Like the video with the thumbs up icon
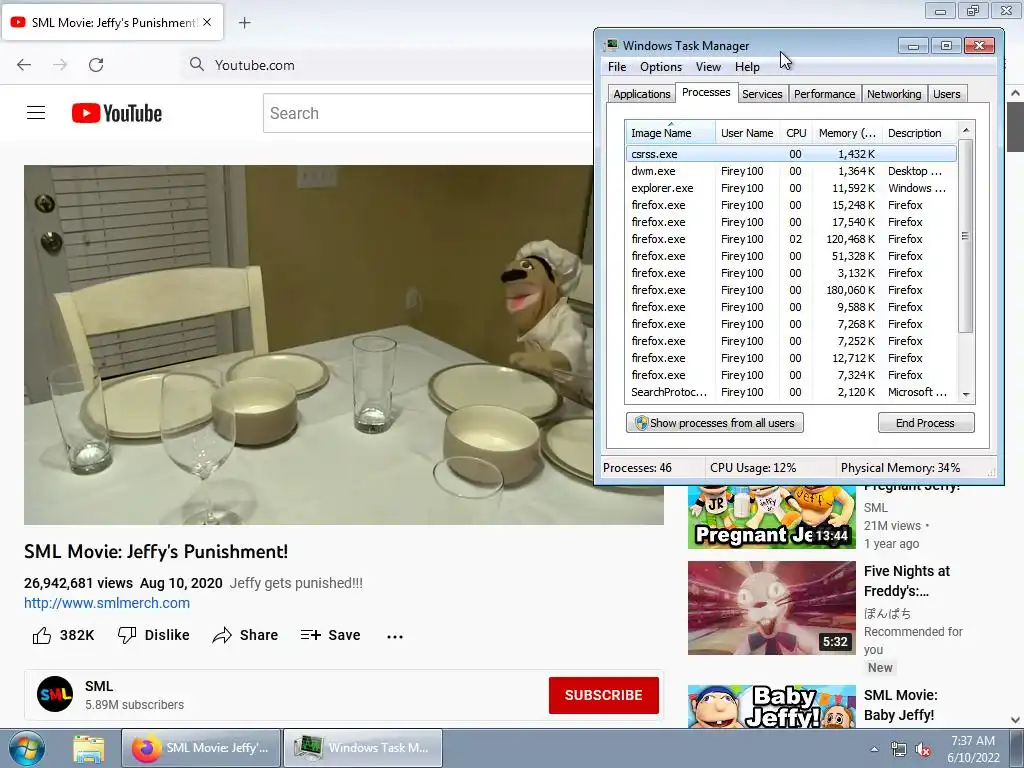Image resolution: width=1024 pixels, height=768 pixels. 42,635
